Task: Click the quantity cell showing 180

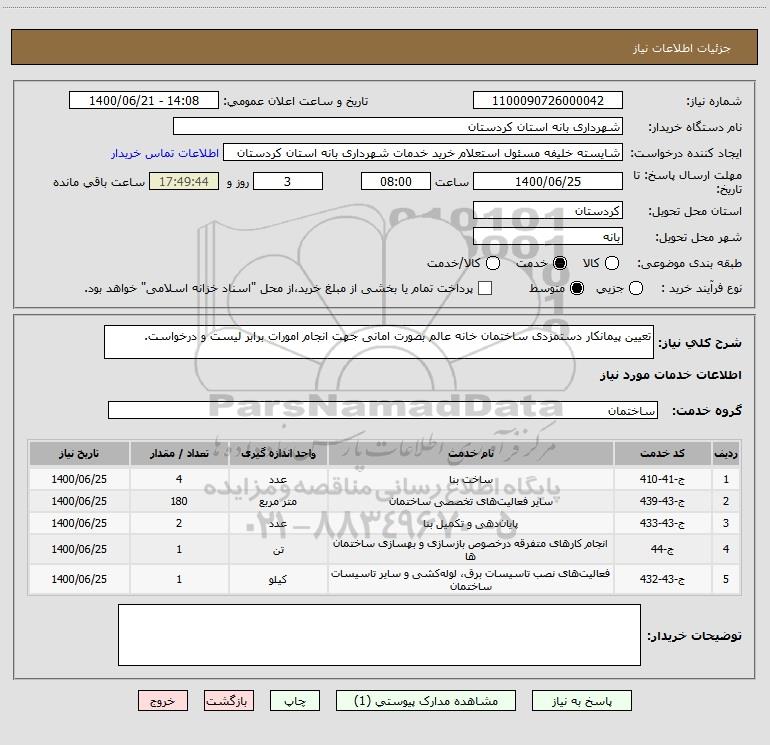Action: coord(179,501)
